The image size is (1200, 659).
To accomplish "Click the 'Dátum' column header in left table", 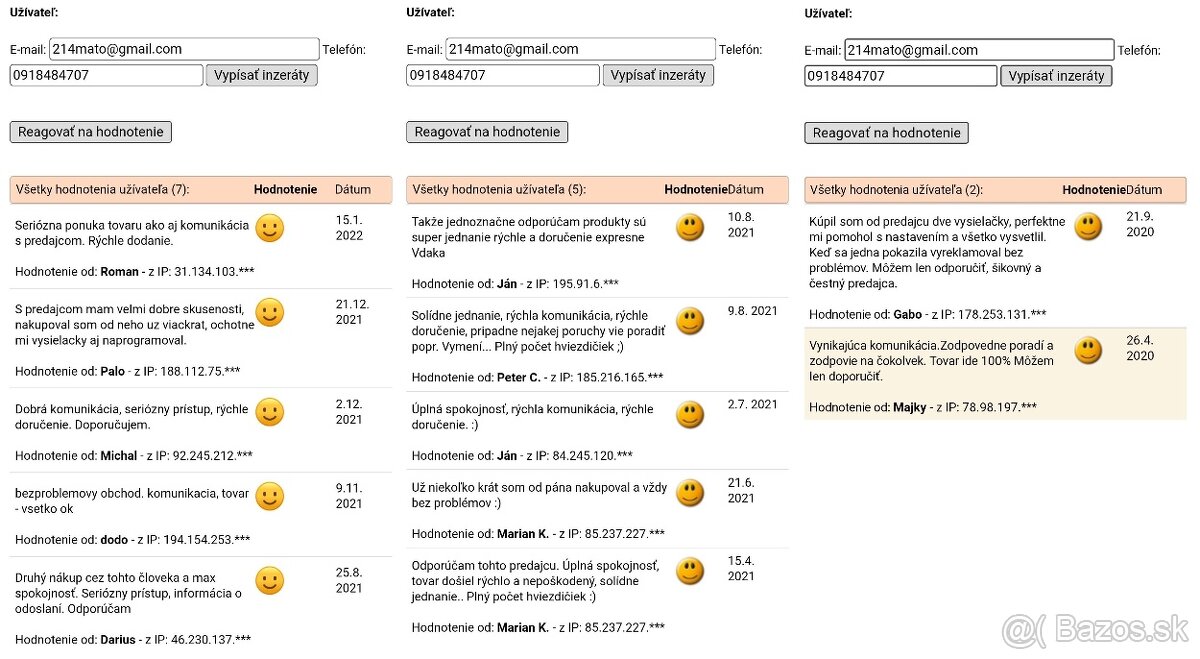I will point(352,189).
